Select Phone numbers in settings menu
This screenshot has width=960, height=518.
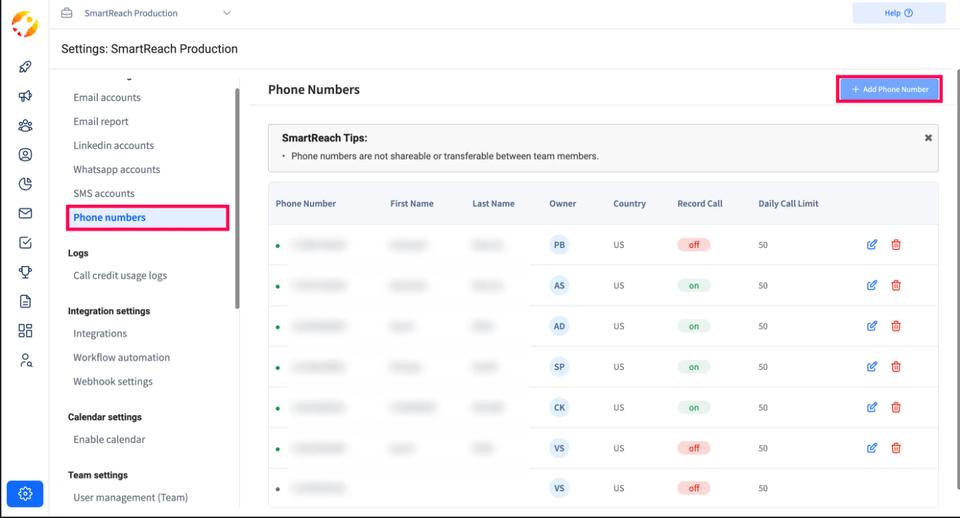click(x=148, y=217)
